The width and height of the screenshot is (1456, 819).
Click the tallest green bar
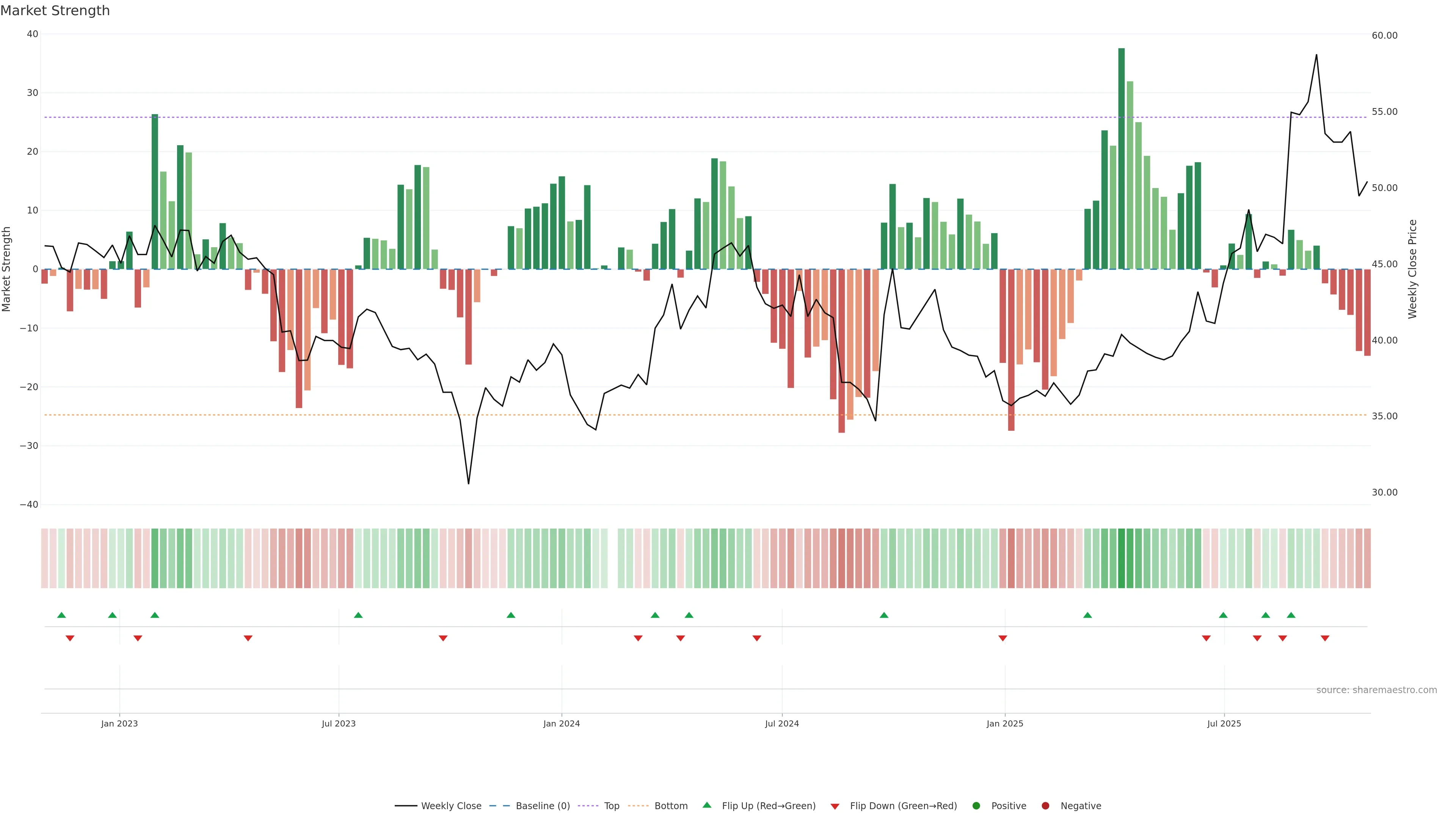1122,158
